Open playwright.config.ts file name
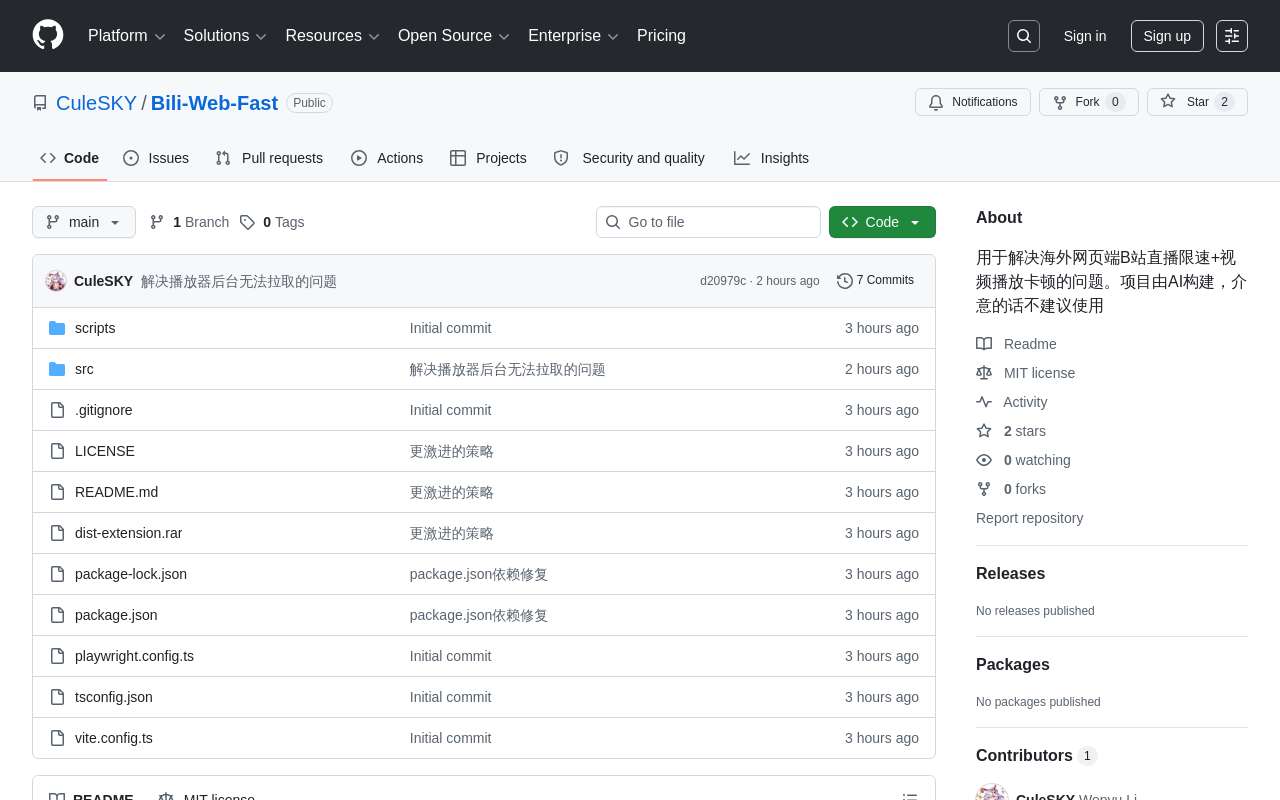The height and width of the screenshot is (800, 1280). point(134,656)
